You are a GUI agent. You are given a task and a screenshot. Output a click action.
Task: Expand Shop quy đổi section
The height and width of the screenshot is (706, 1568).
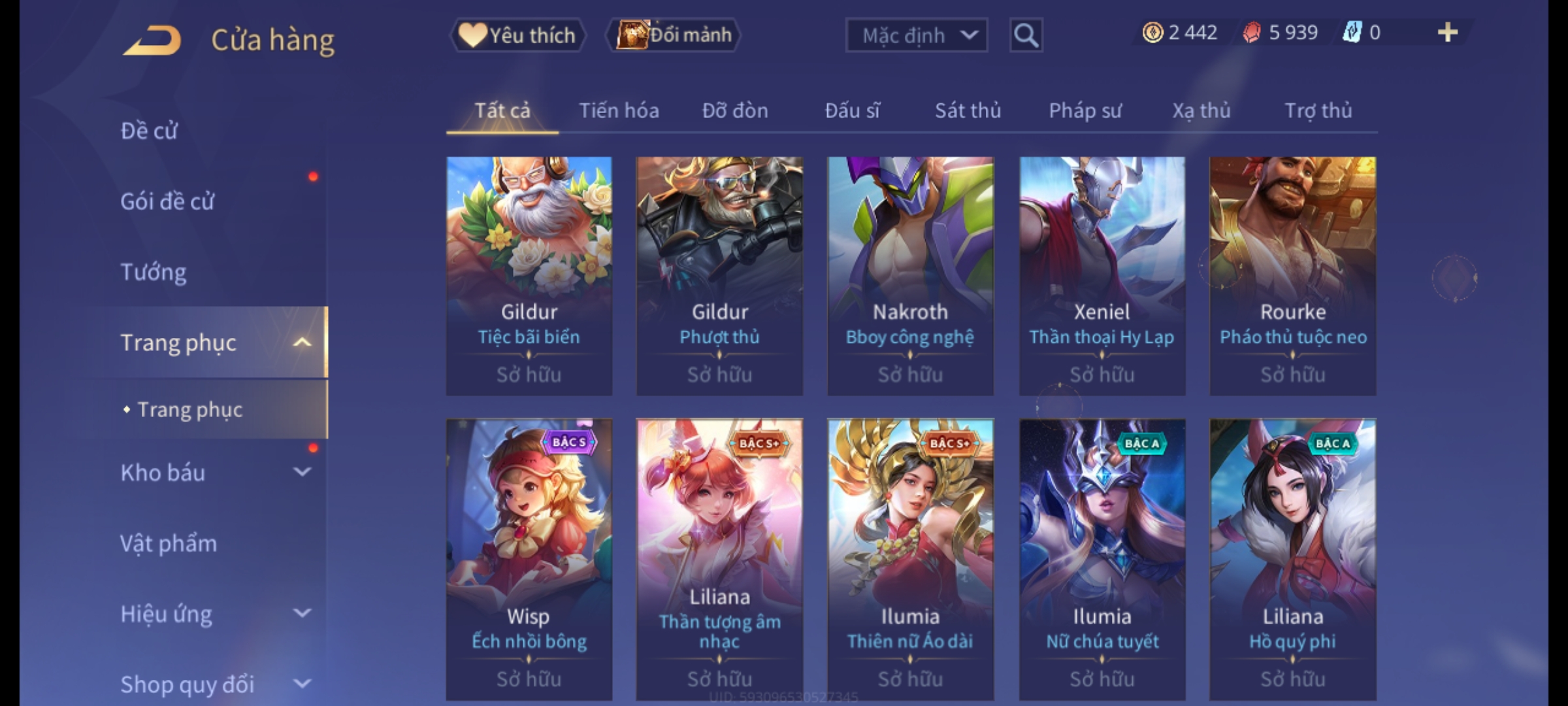pyautogui.click(x=302, y=684)
